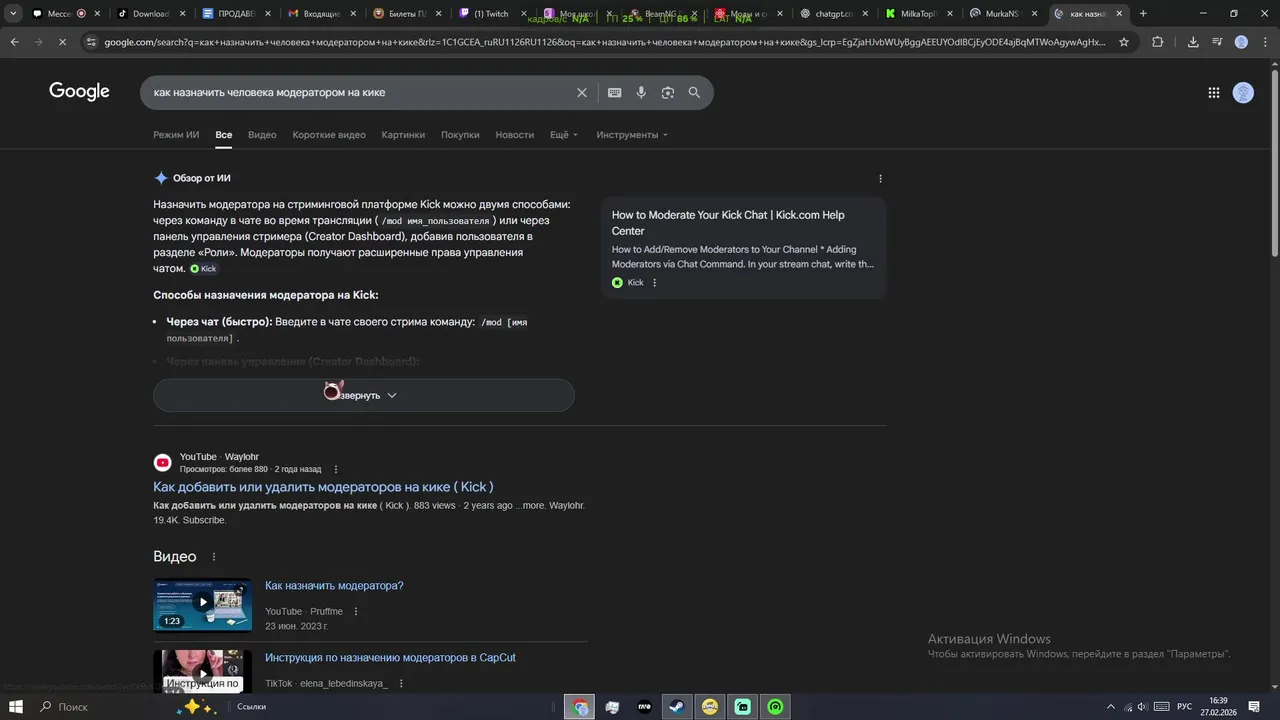Screen dimensions: 1280x720
Task: Click the inline Kick source chip
Action: click(x=203, y=269)
